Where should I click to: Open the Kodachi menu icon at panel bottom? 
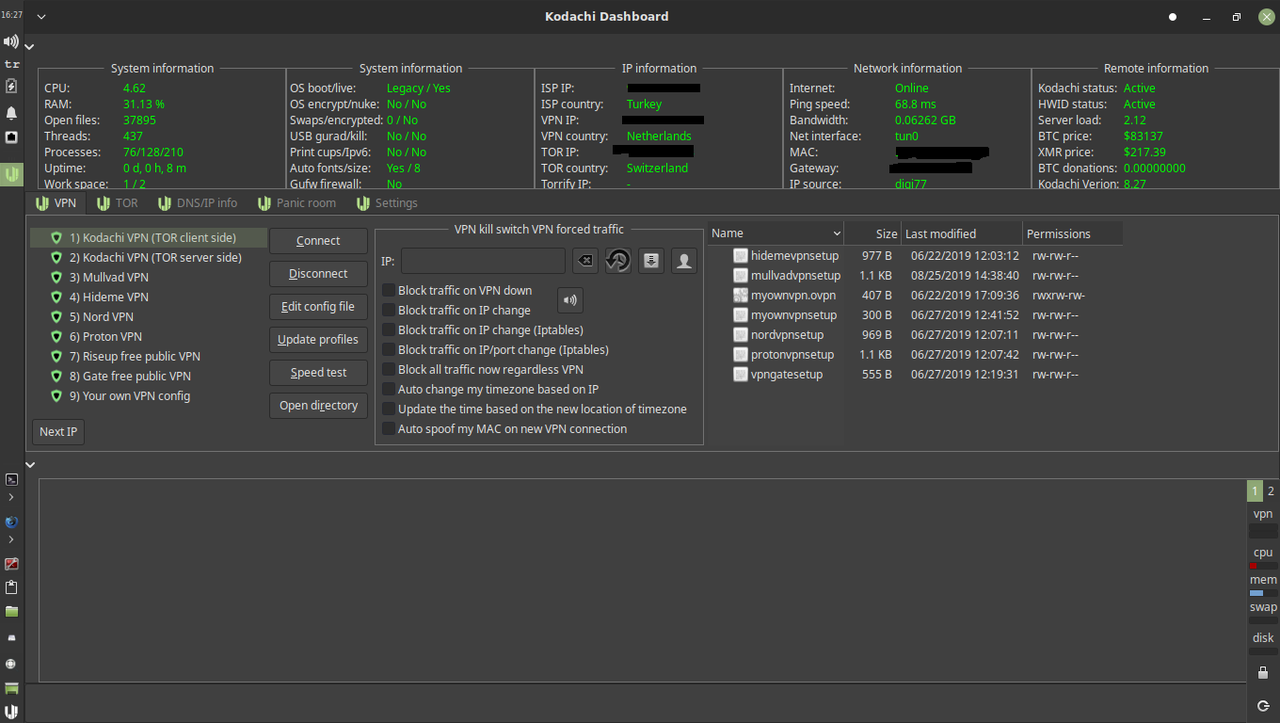coord(11,712)
